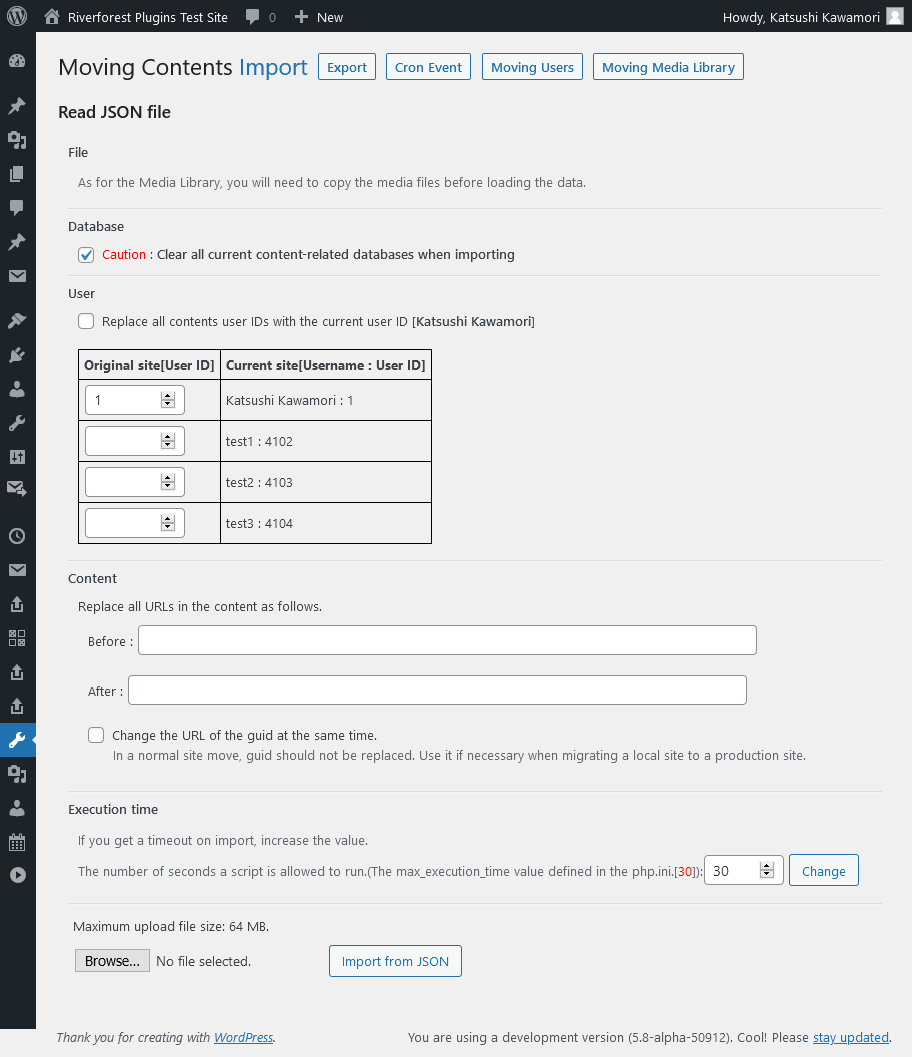Switch to the Cron Event tab
This screenshot has width=912, height=1057.
pos(428,68)
